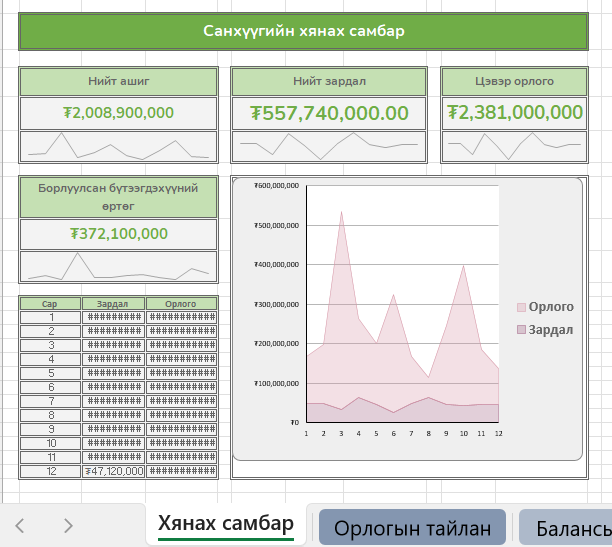Image resolution: width=612 pixels, height=547 pixels.
Task: Switch to the Орлогын тайлан sheet tab
Action: [x=412, y=527]
